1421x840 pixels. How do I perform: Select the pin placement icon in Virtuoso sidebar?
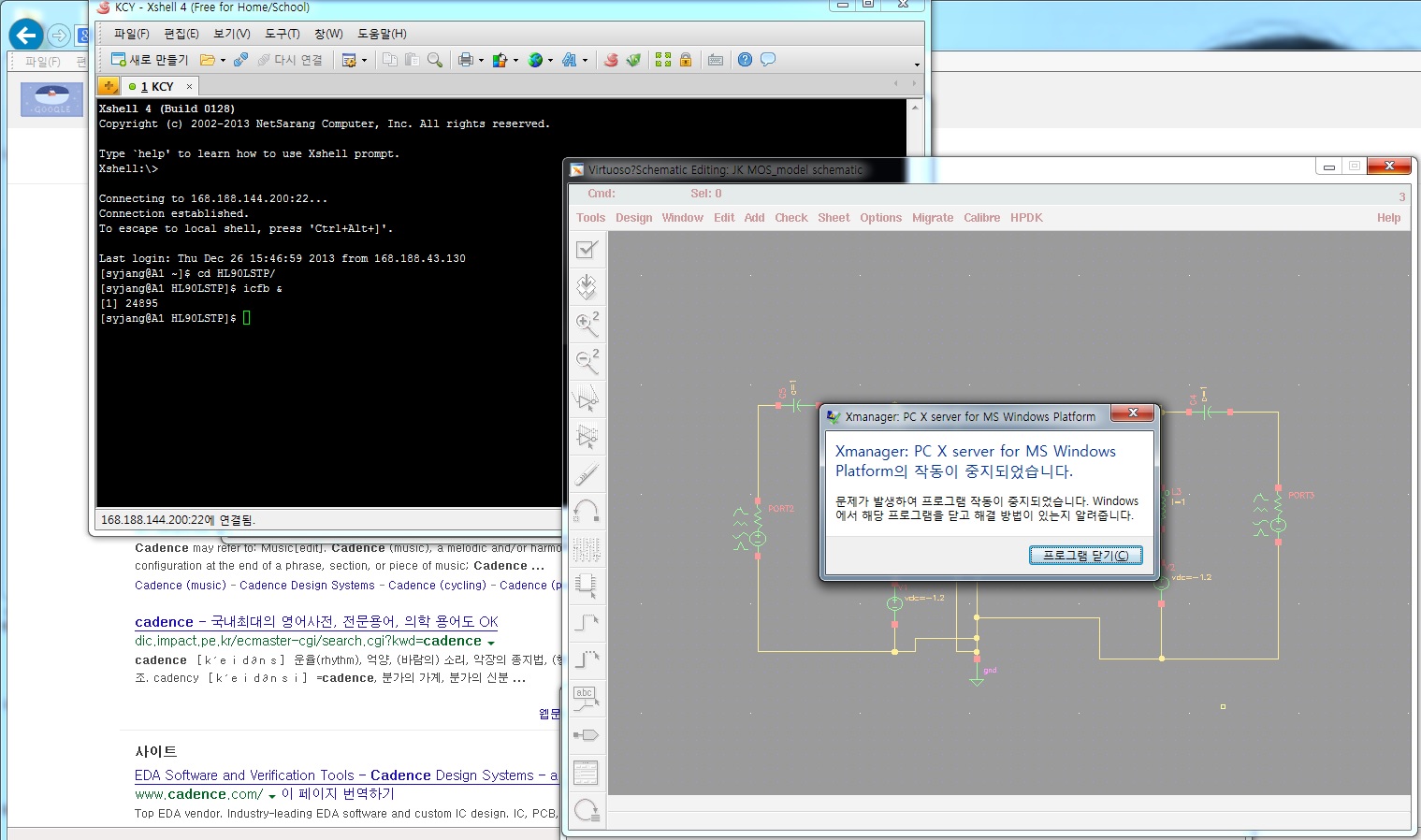[x=587, y=735]
